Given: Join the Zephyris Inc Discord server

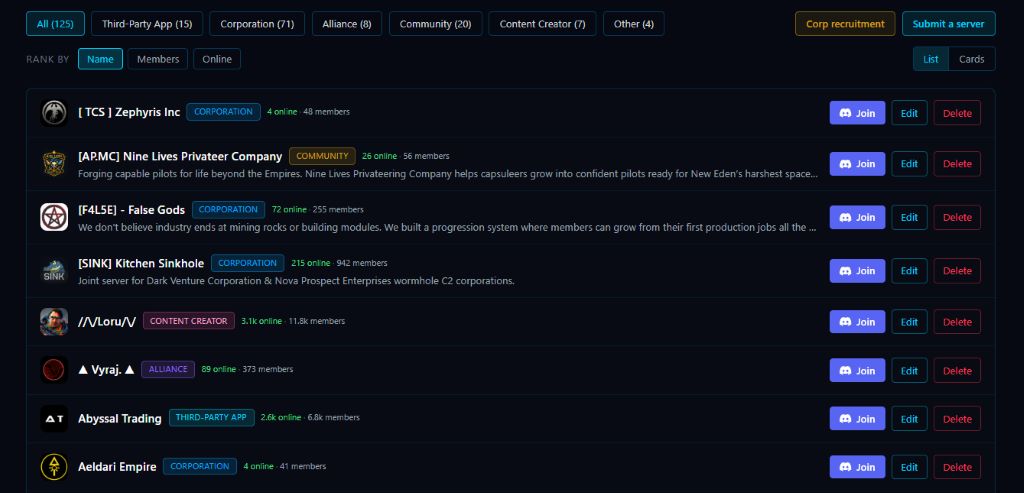Looking at the screenshot, I should tap(857, 113).
